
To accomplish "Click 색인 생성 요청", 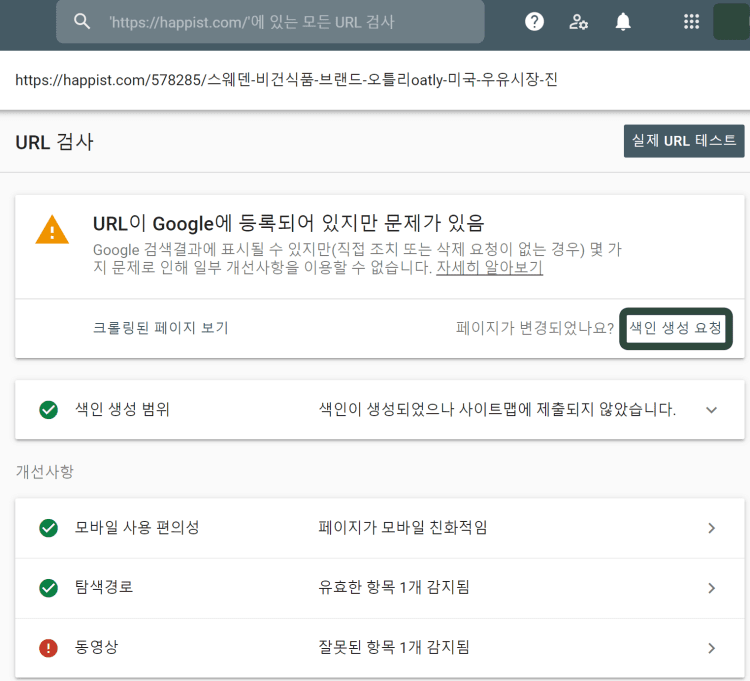I will coord(675,328).
